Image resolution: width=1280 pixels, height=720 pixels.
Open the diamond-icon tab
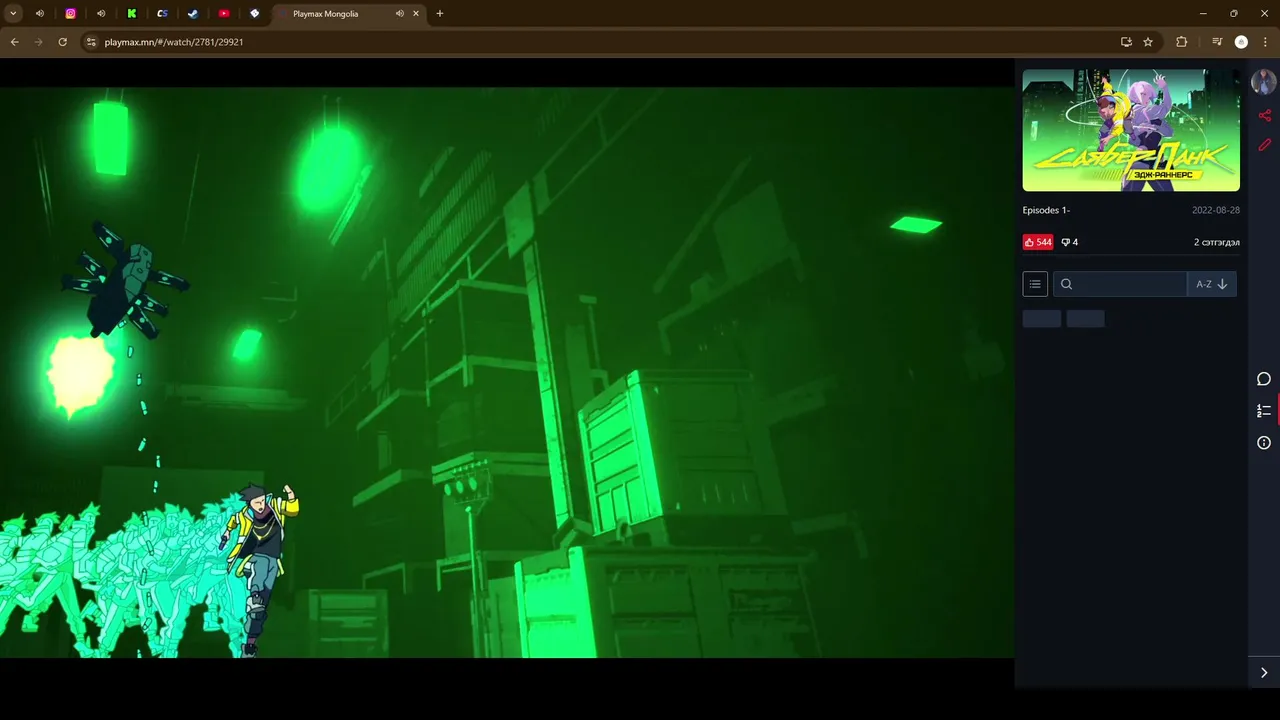[255, 14]
